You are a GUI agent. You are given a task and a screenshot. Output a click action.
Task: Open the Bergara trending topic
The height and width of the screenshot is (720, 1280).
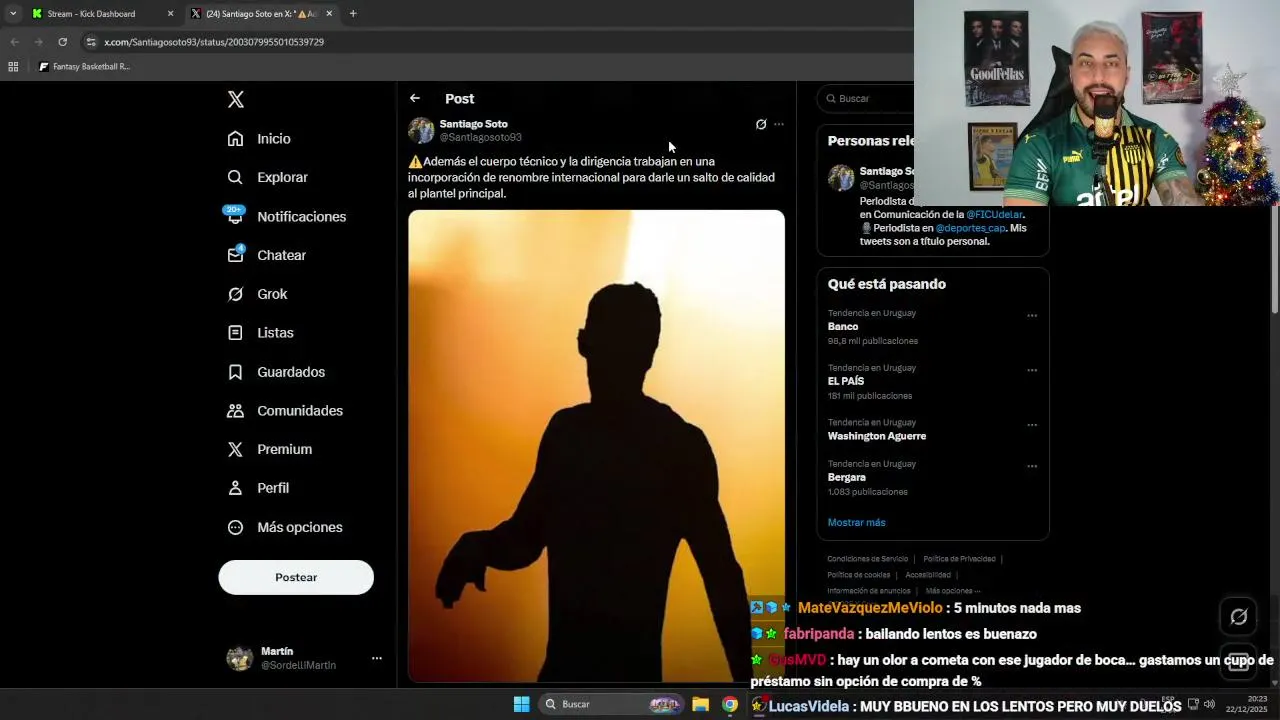click(847, 477)
